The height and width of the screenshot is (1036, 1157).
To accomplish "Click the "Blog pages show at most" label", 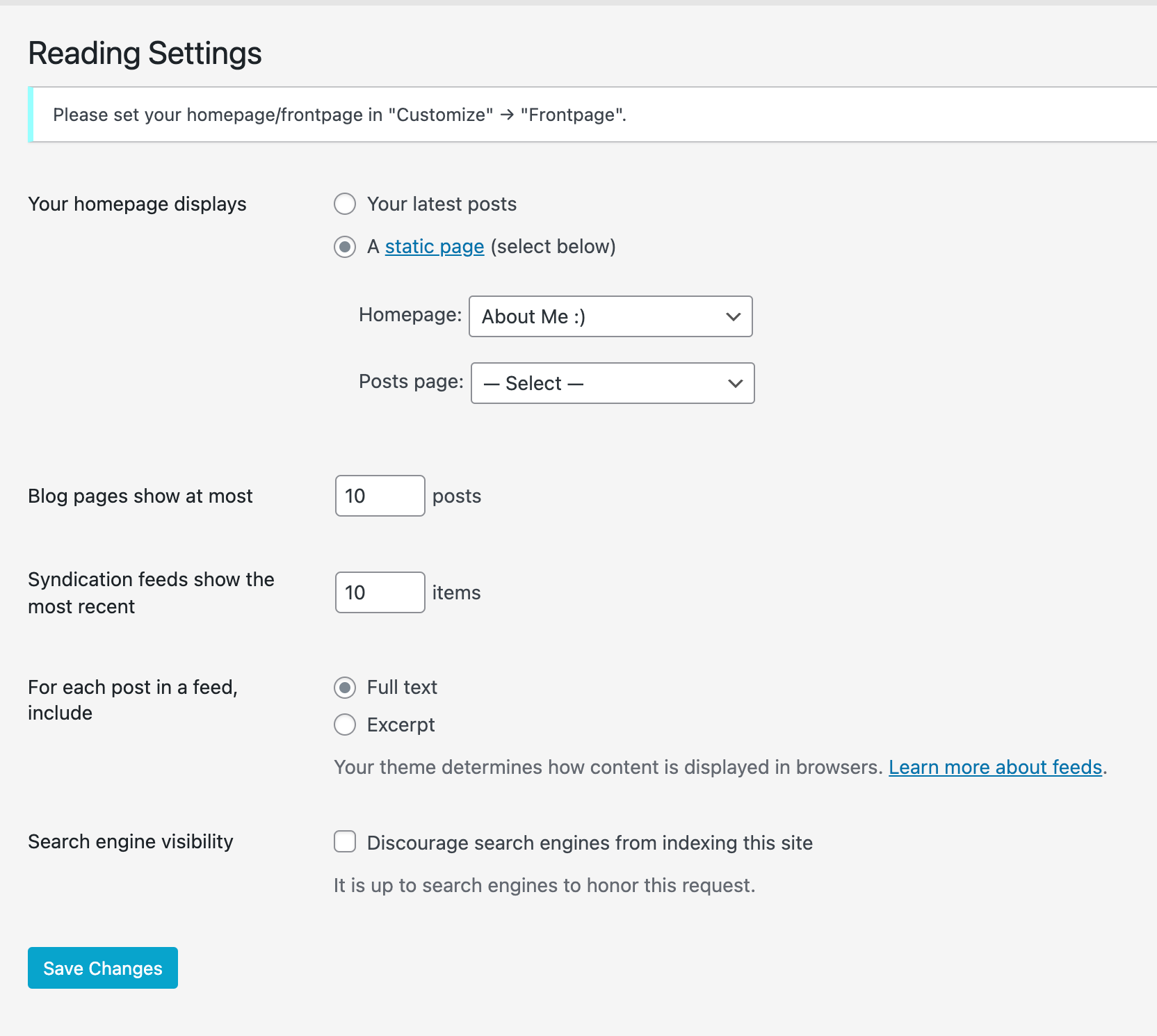I will point(140,496).
